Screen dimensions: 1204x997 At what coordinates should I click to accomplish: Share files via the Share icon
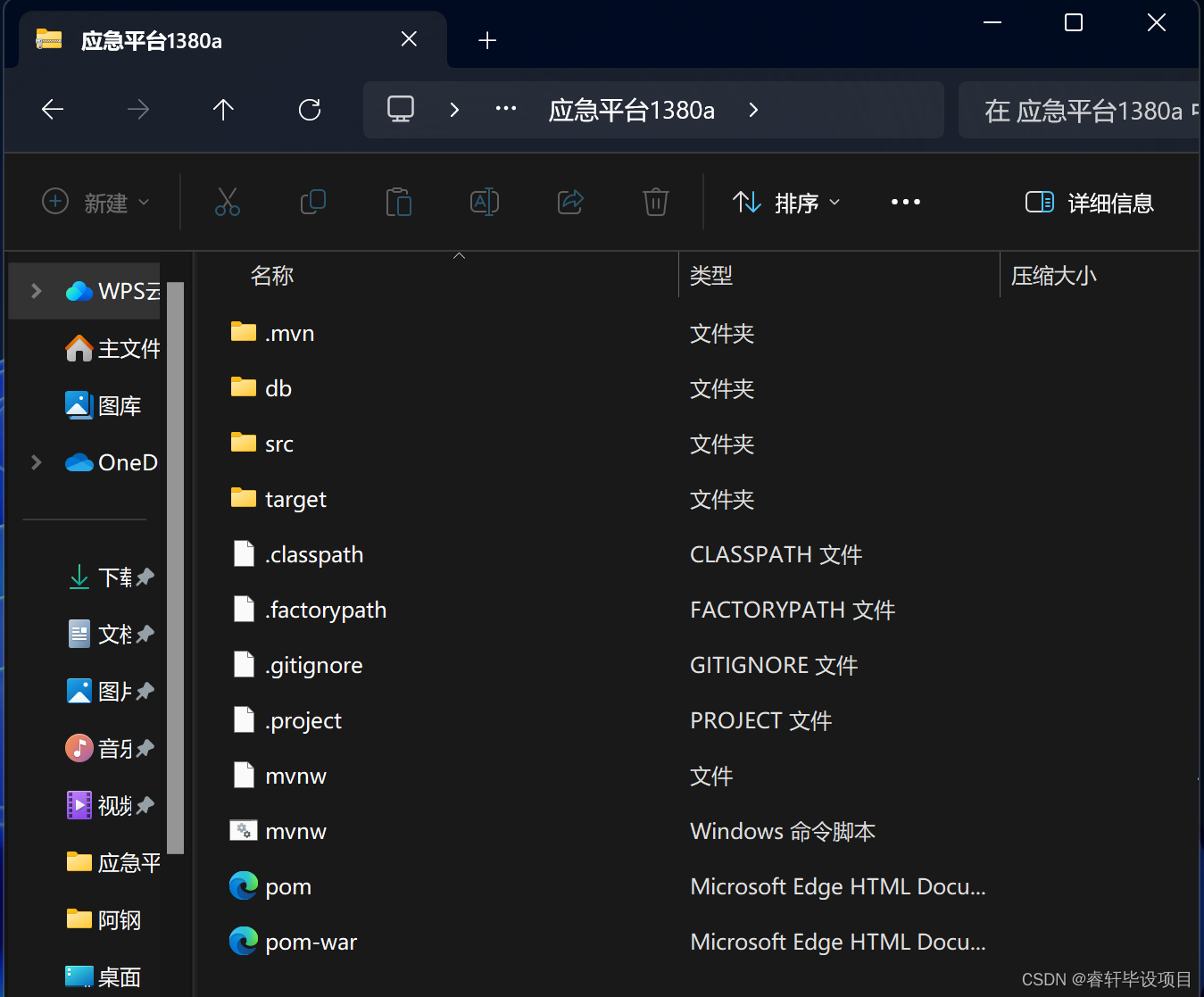pyautogui.click(x=570, y=202)
